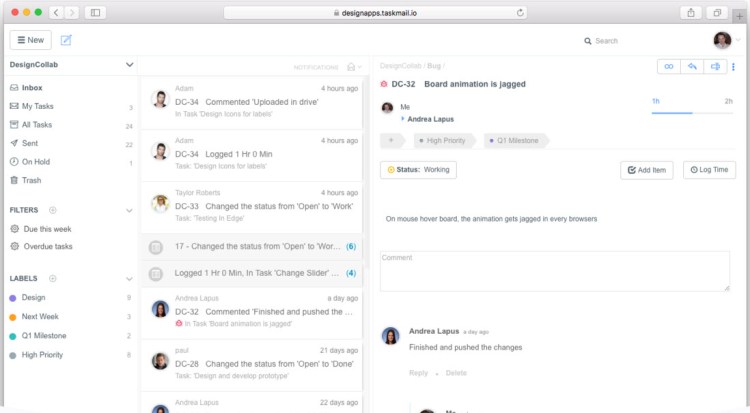The height and width of the screenshot is (413, 750).
Task: Click the gear icon for Overdue tasks
Action: tap(15, 246)
